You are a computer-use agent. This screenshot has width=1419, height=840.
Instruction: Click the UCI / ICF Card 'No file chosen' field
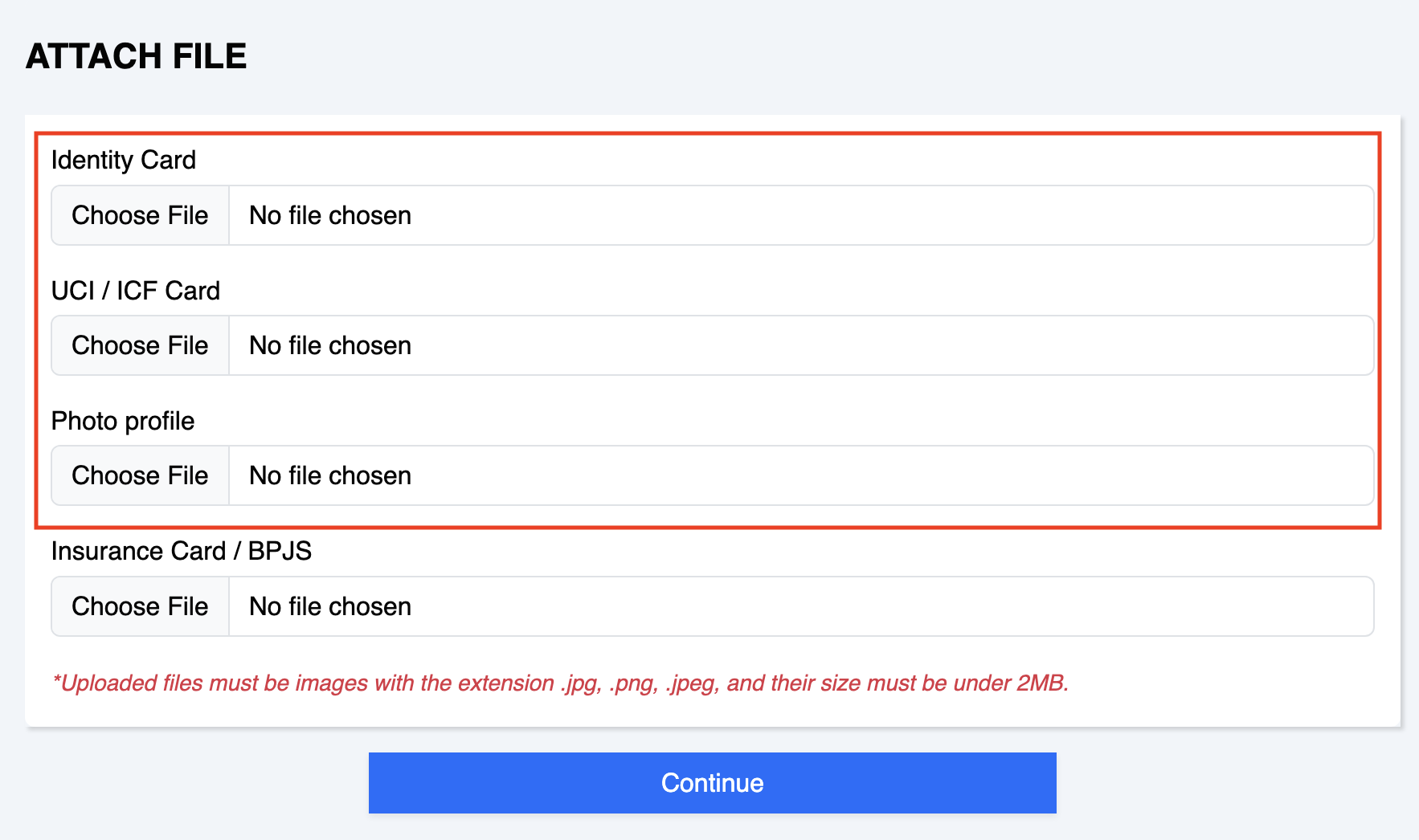(800, 345)
